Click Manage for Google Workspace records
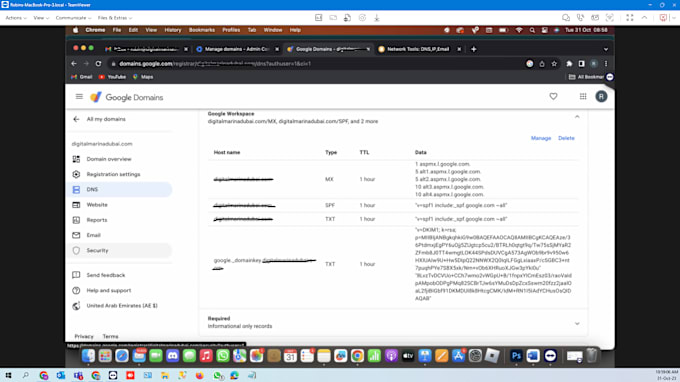This screenshot has height=382, width=680. [541, 138]
